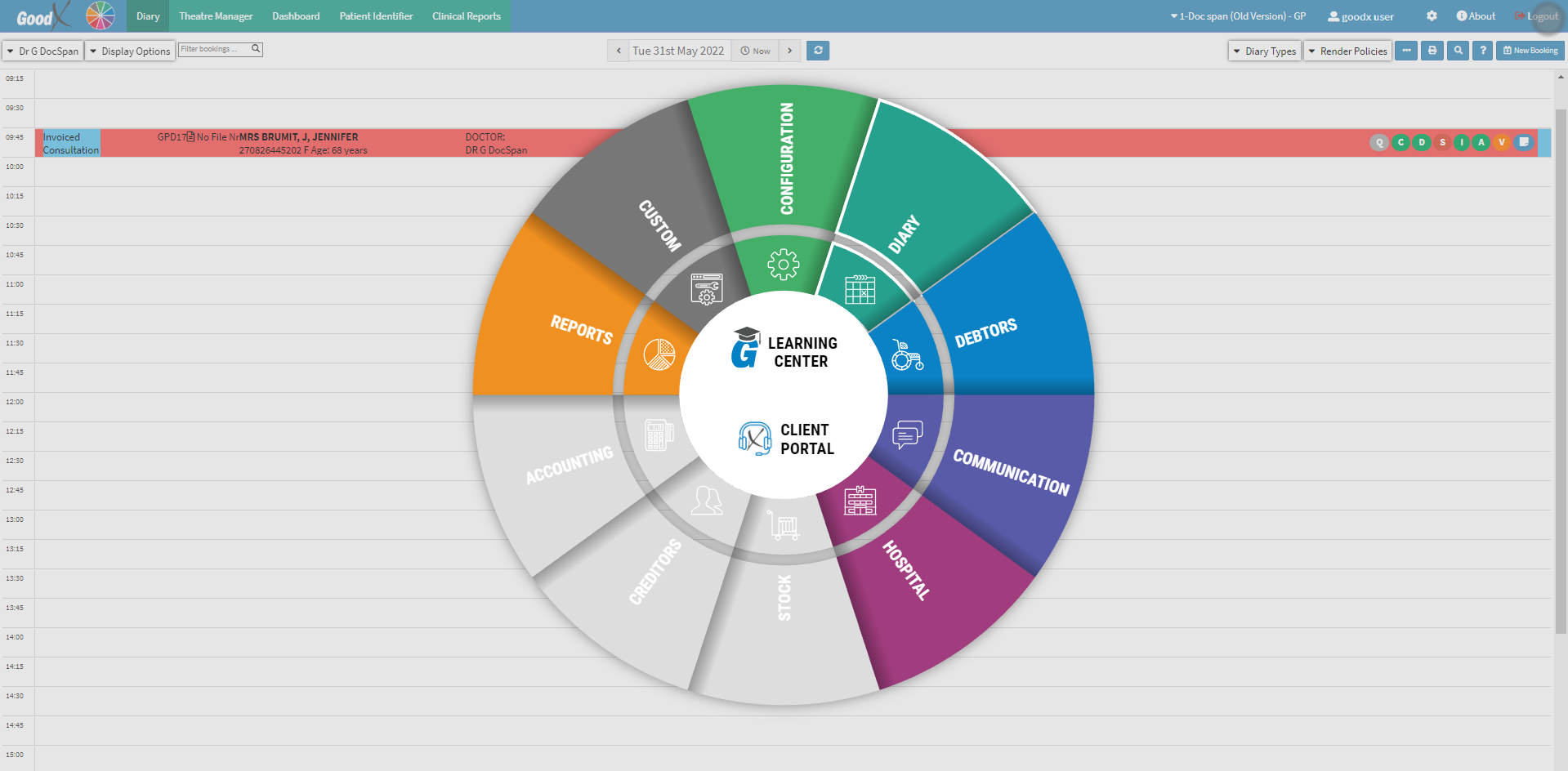This screenshot has height=771, width=1568.
Task: Click the D status circle on the booking
Action: click(1422, 143)
